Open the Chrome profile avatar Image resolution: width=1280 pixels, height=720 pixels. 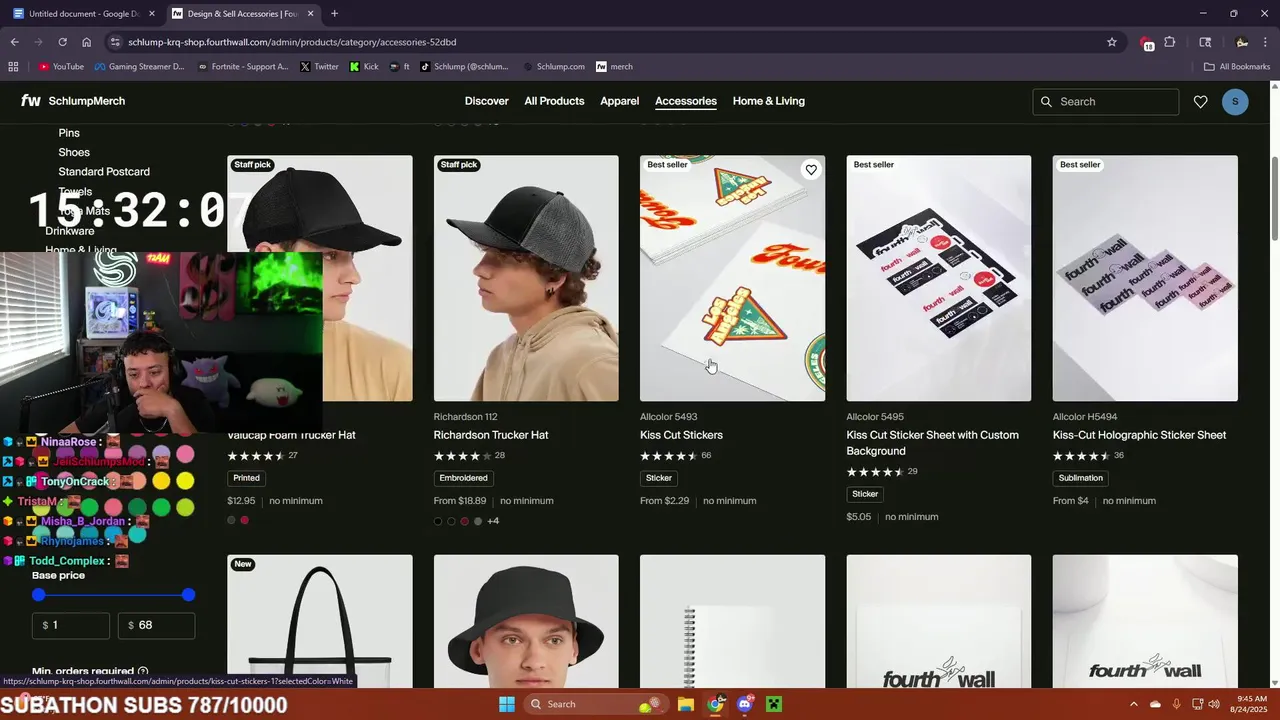point(1242,42)
